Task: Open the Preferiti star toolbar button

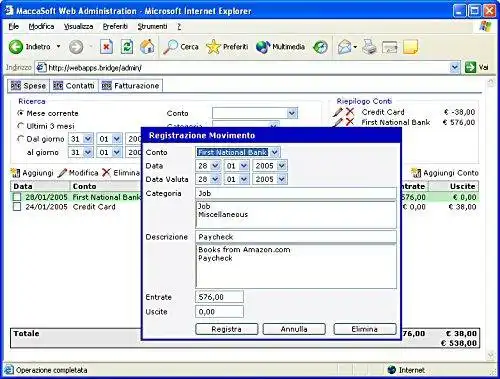Action: [227, 47]
